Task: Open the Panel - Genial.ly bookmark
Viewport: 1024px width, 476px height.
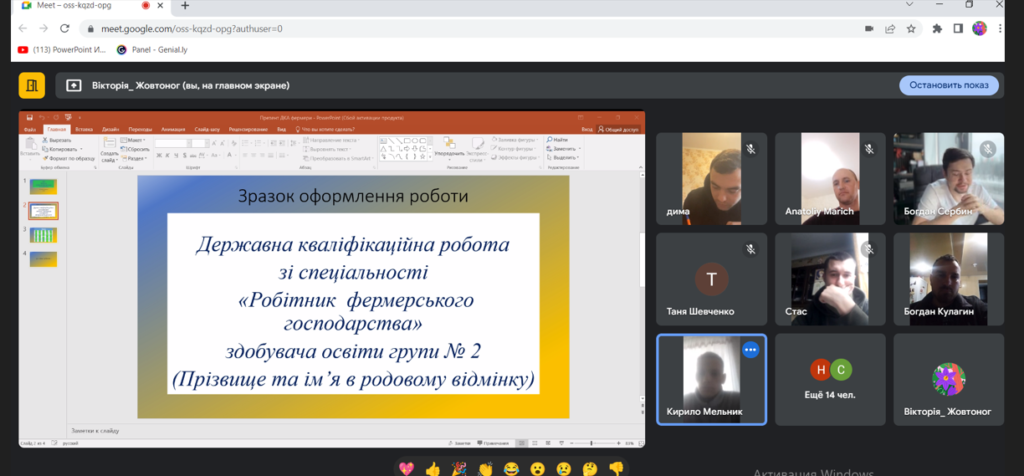Action: [153, 48]
